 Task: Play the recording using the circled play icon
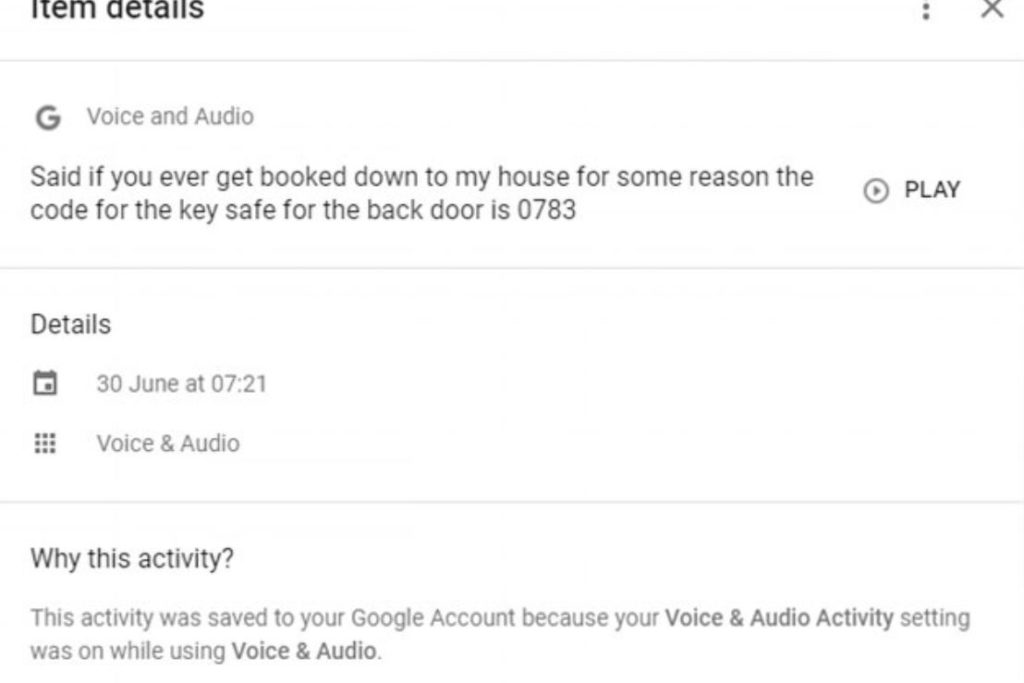(875, 191)
